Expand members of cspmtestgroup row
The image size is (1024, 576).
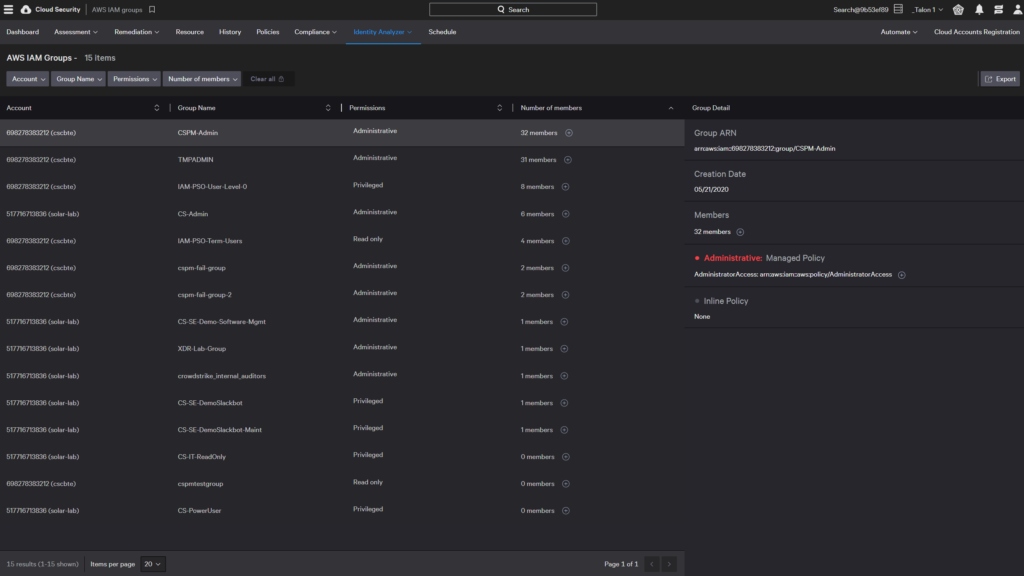(x=566, y=484)
